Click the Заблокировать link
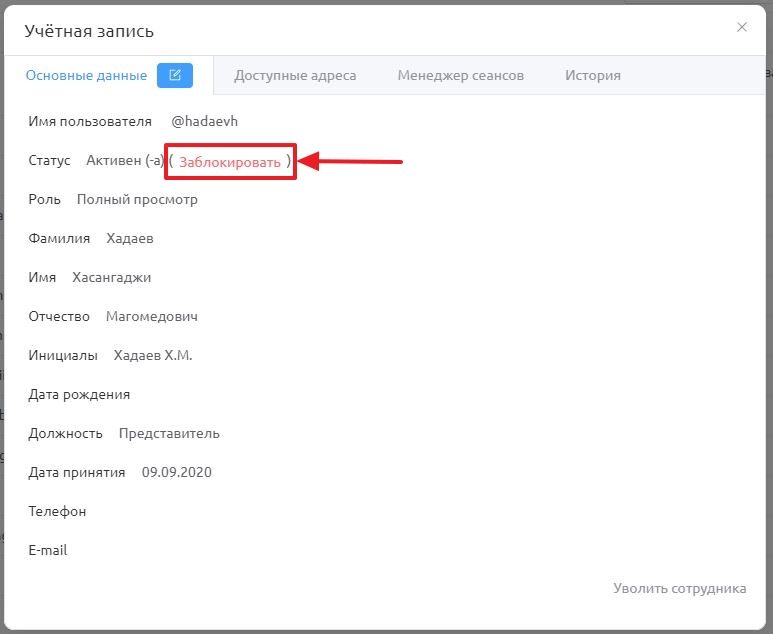773x634 pixels. pos(230,162)
